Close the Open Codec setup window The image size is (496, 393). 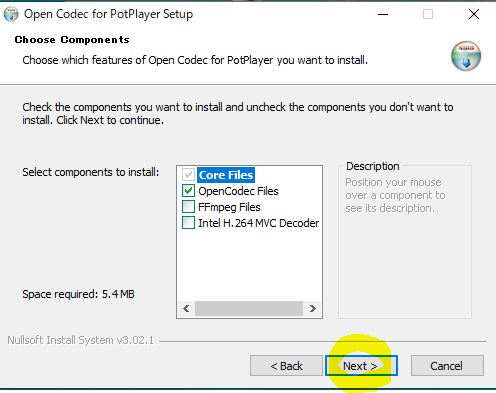coord(474,14)
